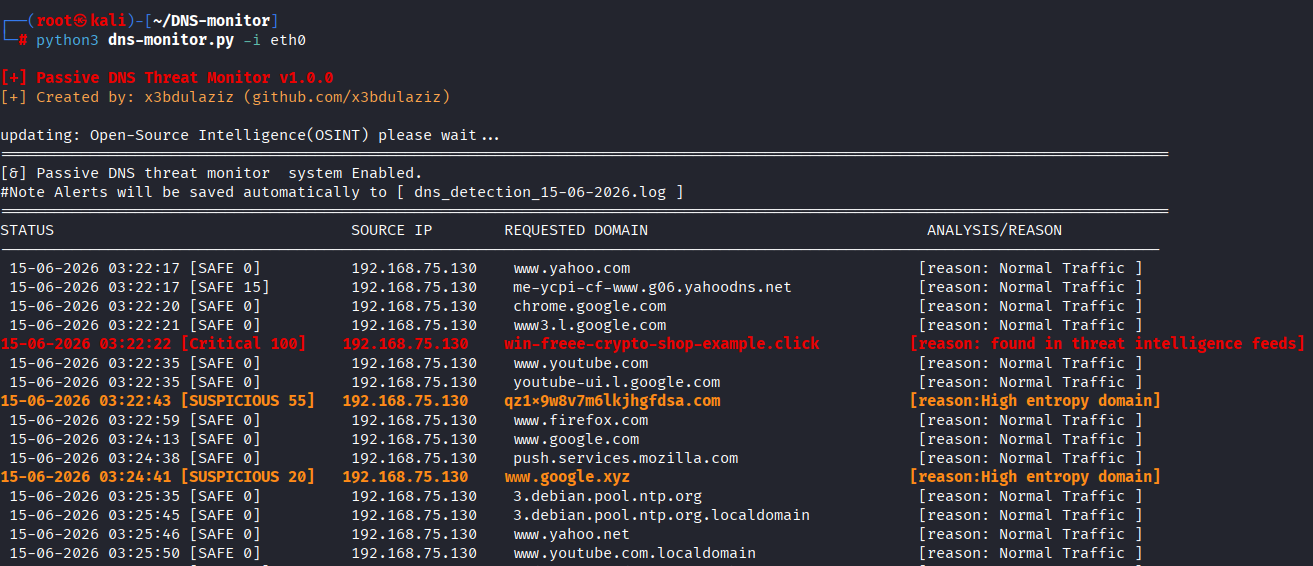Click the ~/DNS-monitor directory path
The height and width of the screenshot is (566, 1313).
pyautogui.click(x=210, y=21)
